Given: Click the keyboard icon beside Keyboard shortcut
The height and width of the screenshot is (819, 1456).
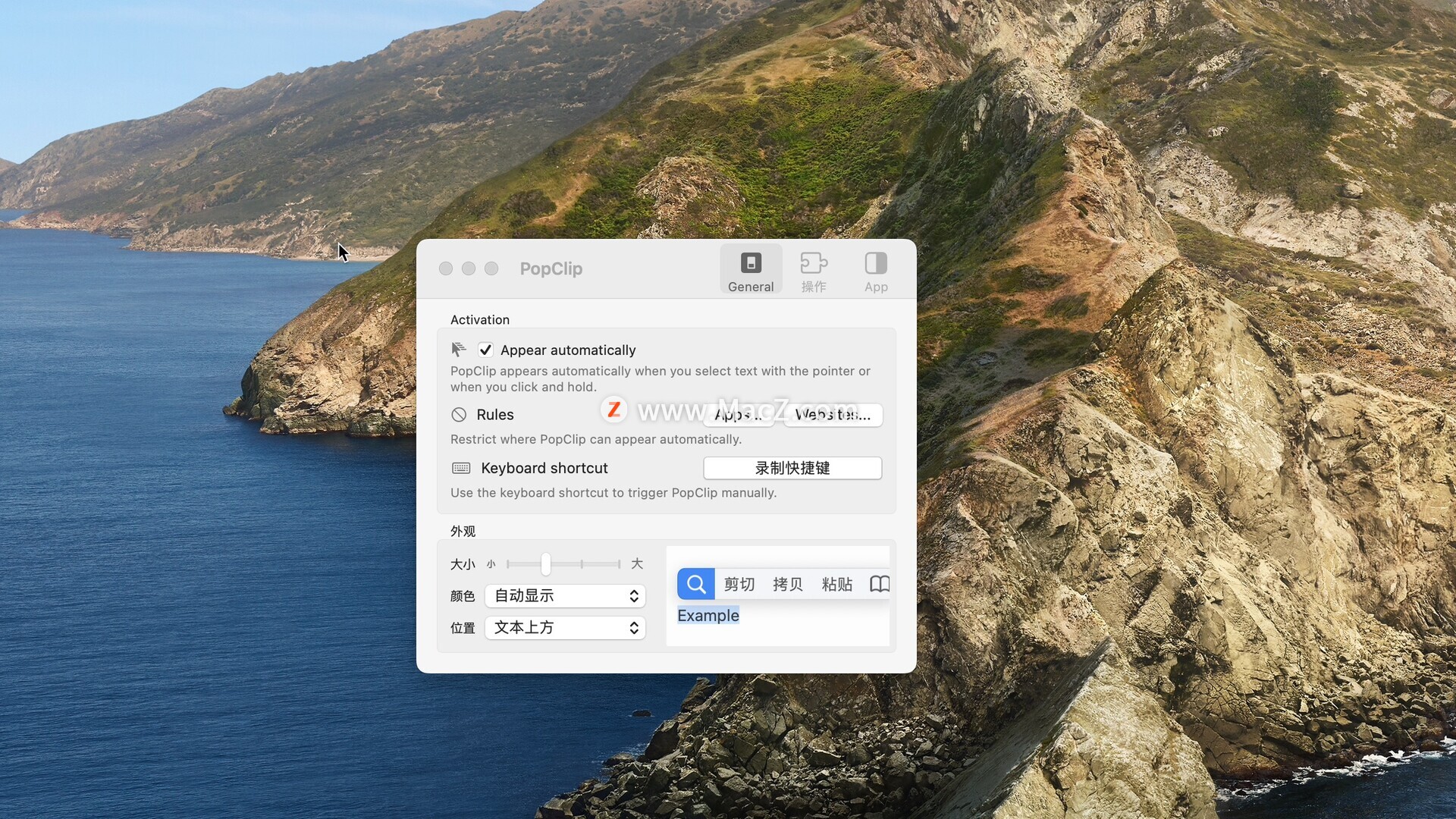Looking at the screenshot, I should point(461,468).
